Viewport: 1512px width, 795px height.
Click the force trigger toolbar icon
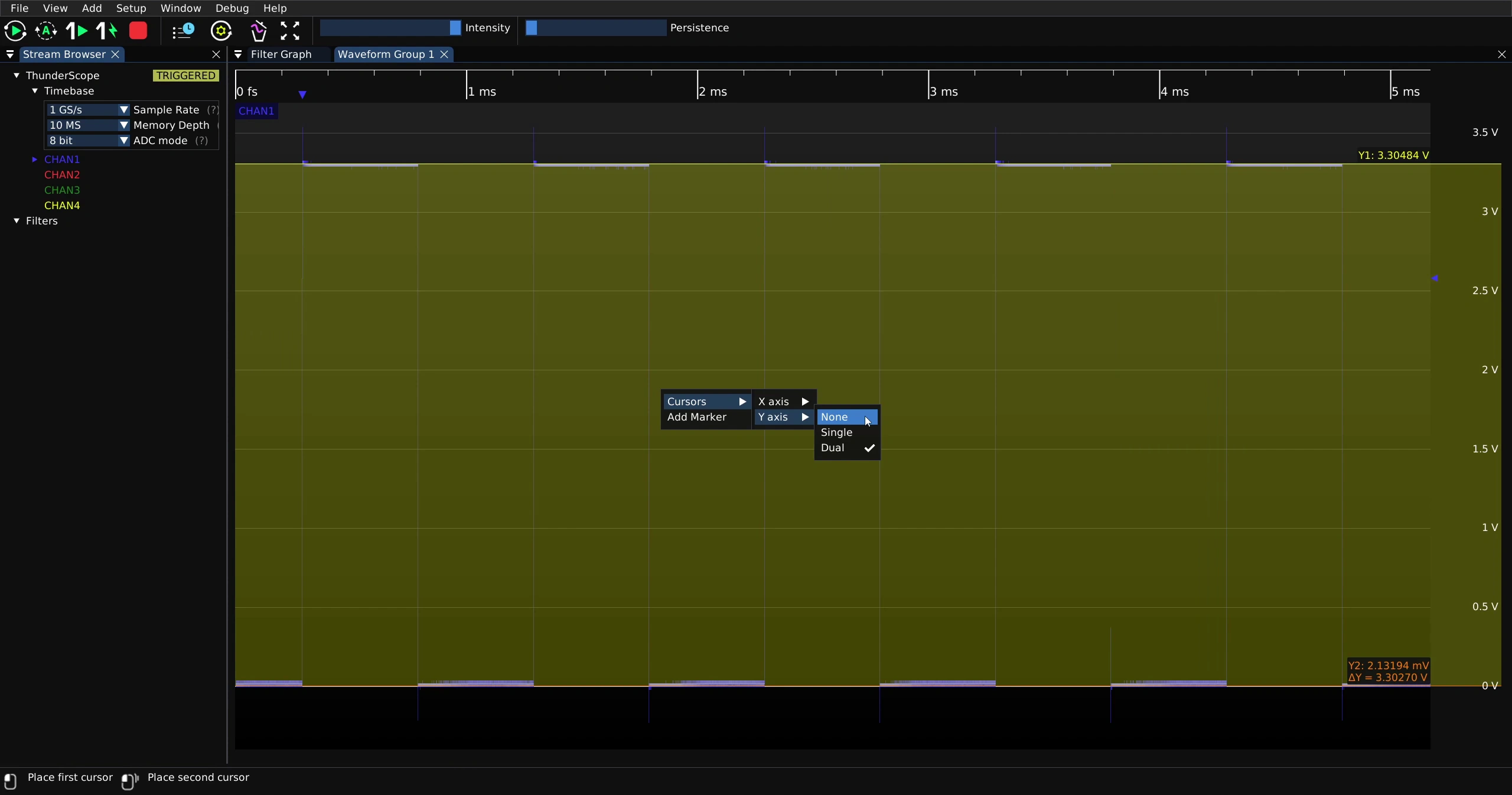(x=107, y=31)
